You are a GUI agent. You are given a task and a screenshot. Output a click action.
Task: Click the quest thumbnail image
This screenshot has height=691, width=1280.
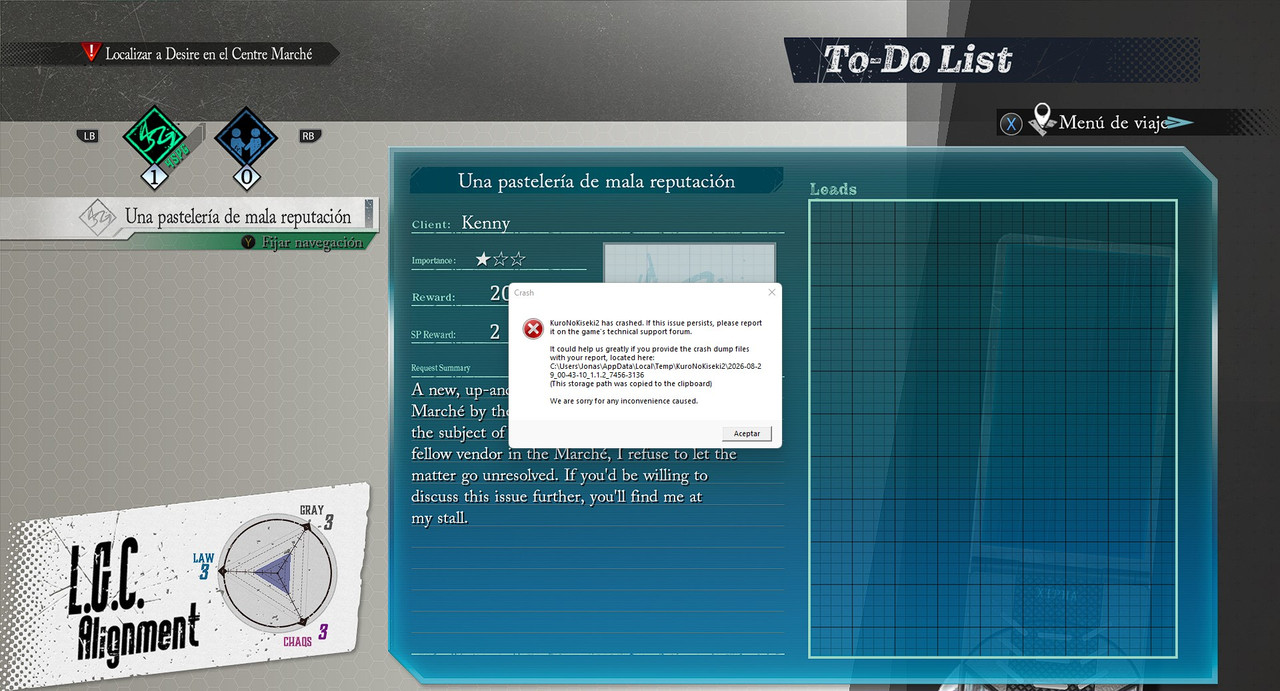click(689, 264)
